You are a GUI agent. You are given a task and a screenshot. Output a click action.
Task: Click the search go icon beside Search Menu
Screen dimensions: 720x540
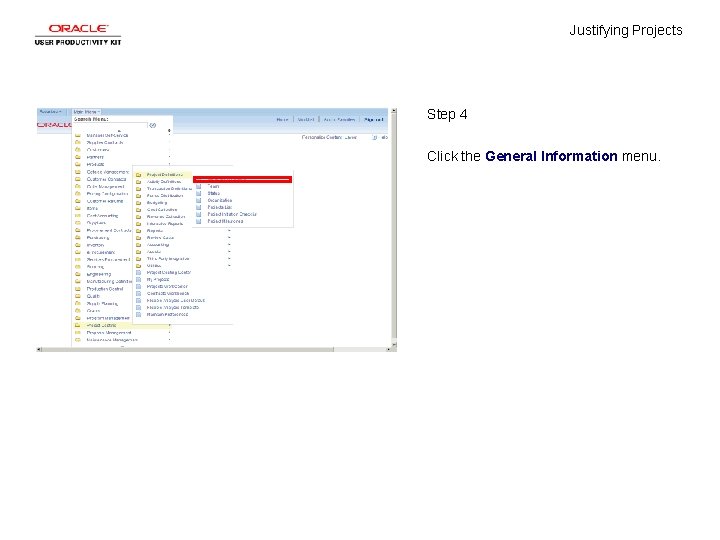pyautogui.click(x=153, y=125)
